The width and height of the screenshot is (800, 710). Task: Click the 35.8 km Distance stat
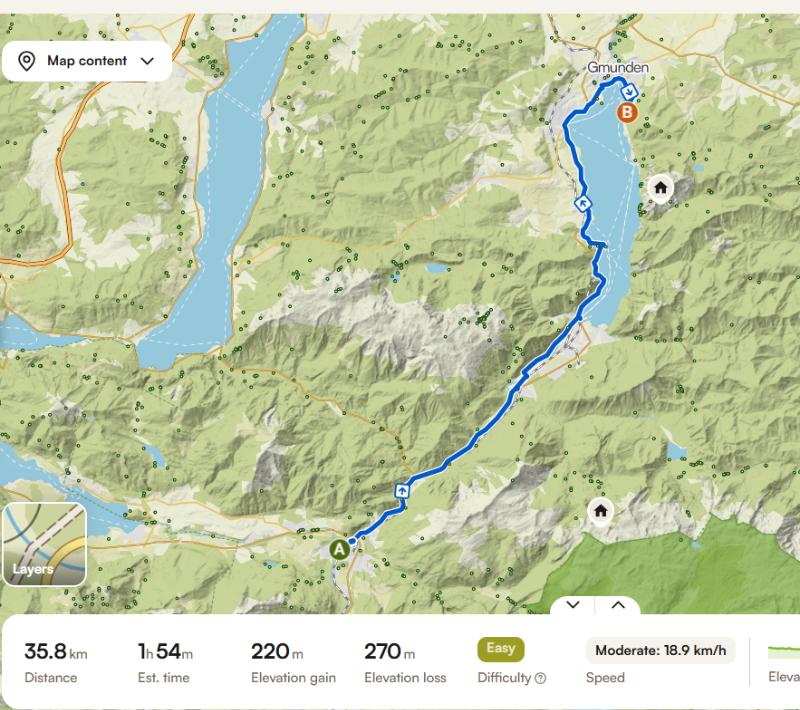[56, 662]
